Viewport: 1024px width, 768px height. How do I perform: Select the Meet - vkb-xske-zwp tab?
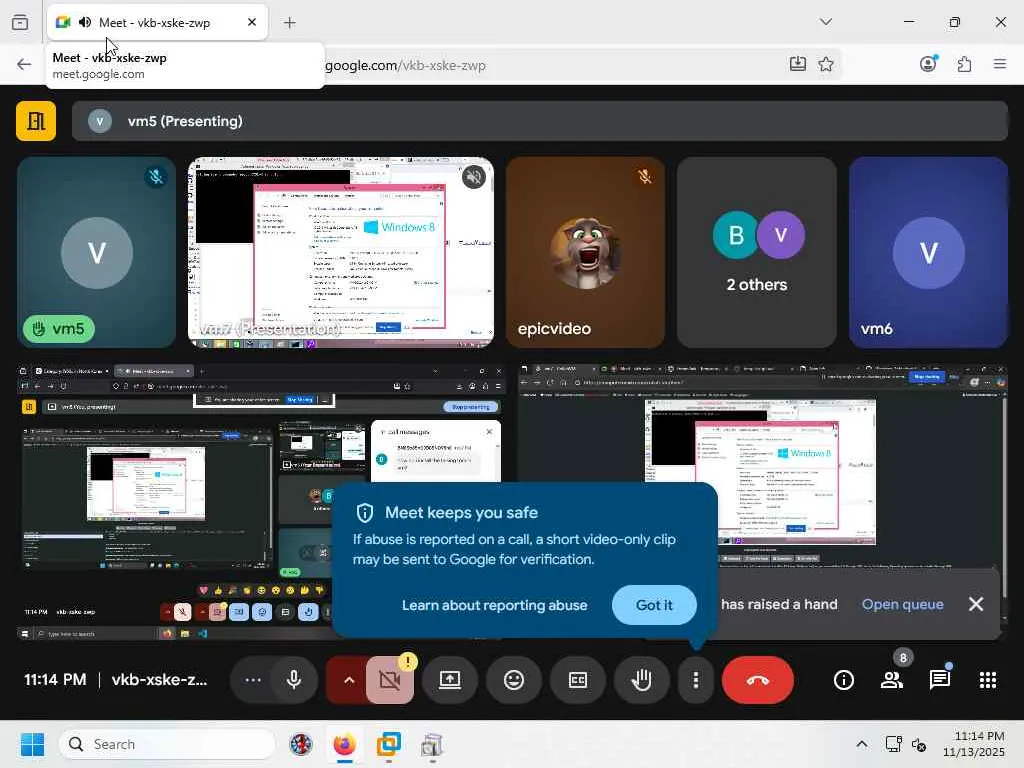pyautogui.click(x=157, y=22)
